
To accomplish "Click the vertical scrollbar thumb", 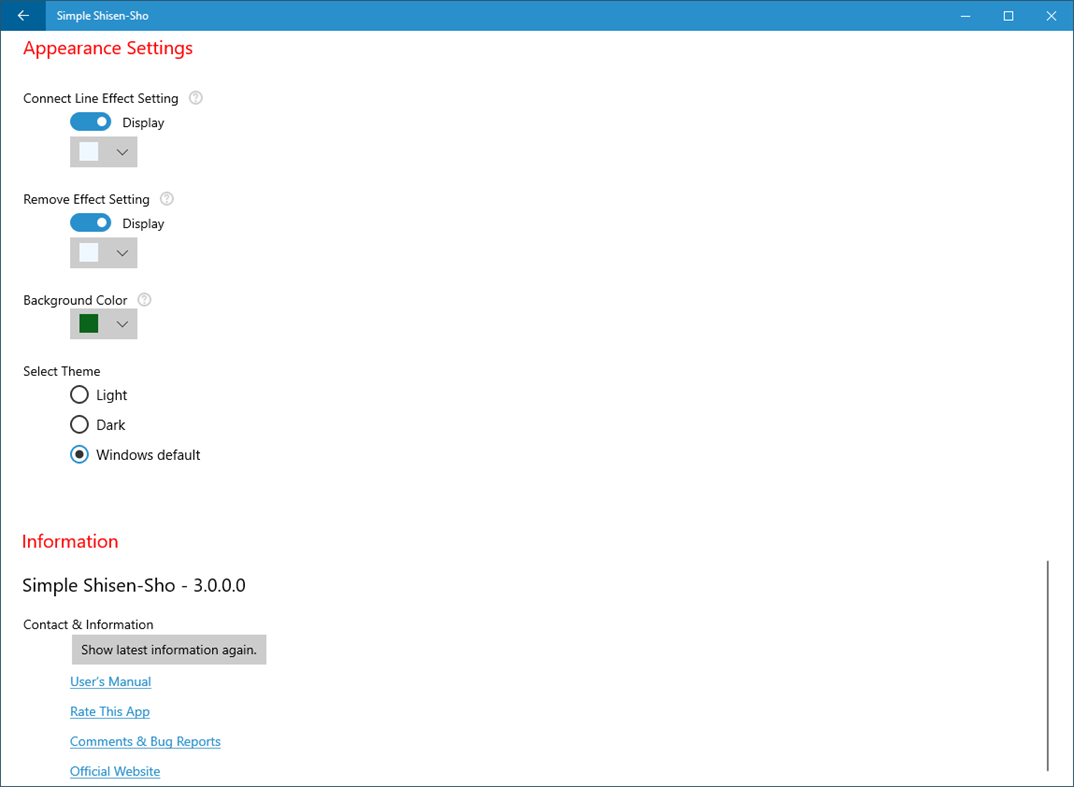I will [x=1047, y=666].
